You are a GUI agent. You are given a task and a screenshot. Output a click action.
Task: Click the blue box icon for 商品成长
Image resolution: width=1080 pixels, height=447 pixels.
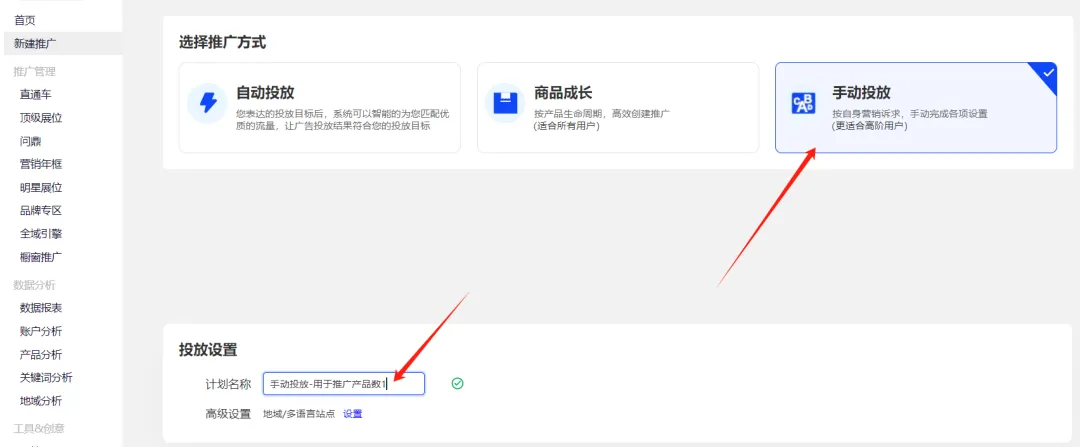pos(506,103)
